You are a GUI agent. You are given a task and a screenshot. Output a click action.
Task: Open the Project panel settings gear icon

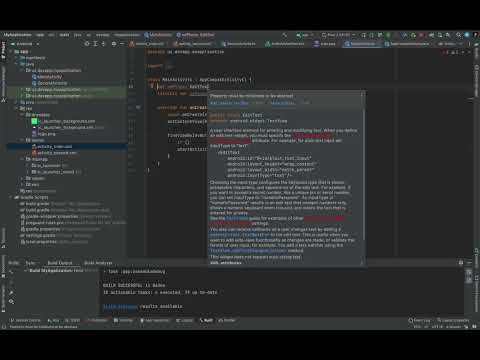tap(114, 44)
